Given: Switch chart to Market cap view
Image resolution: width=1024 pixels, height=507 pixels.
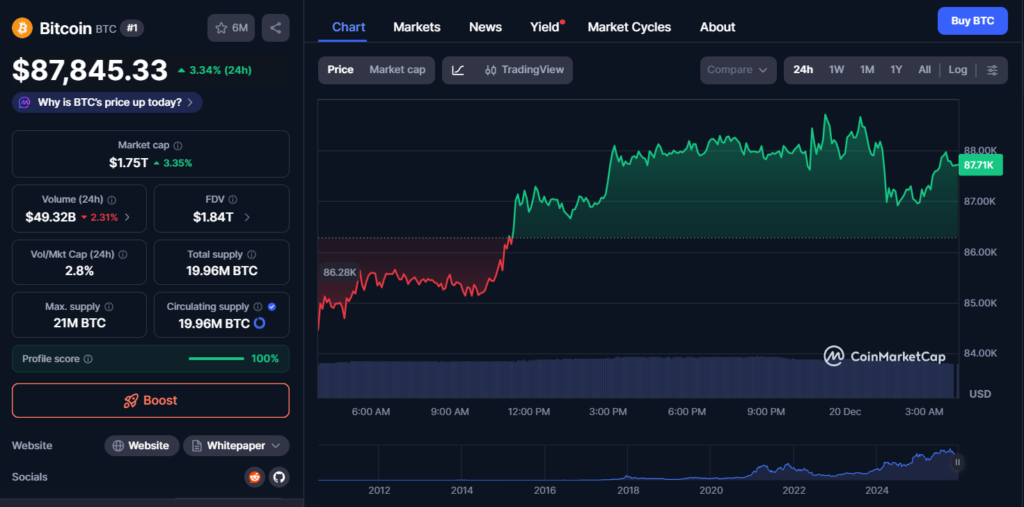Looking at the screenshot, I should 397,70.
